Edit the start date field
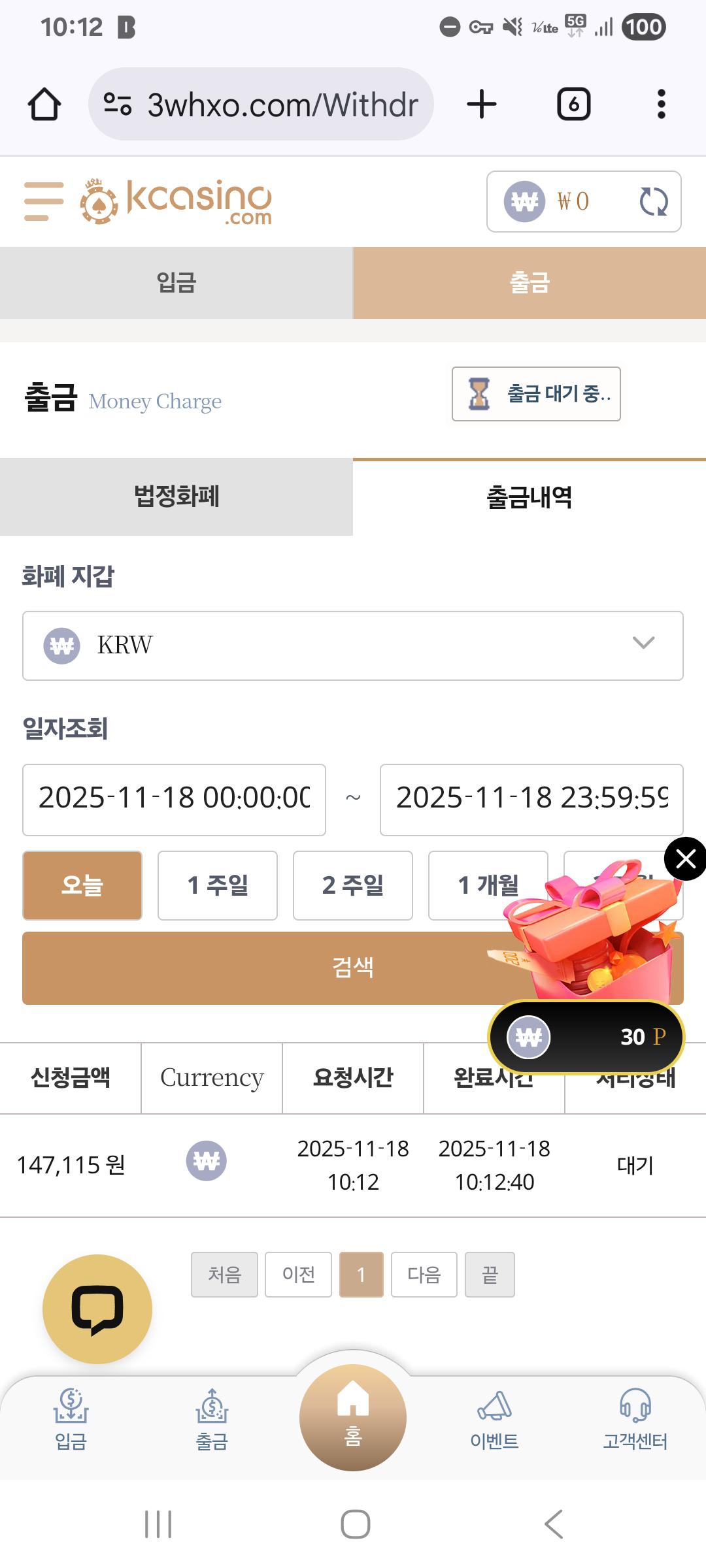 click(x=174, y=800)
